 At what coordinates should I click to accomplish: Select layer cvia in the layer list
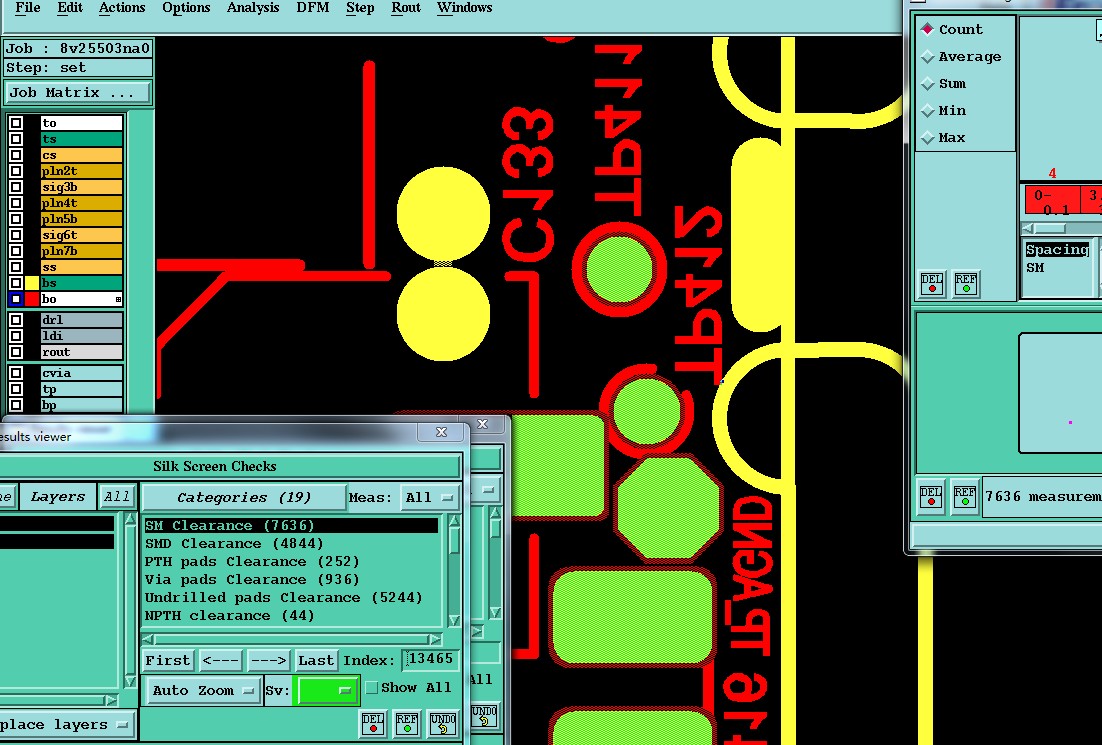click(82, 373)
